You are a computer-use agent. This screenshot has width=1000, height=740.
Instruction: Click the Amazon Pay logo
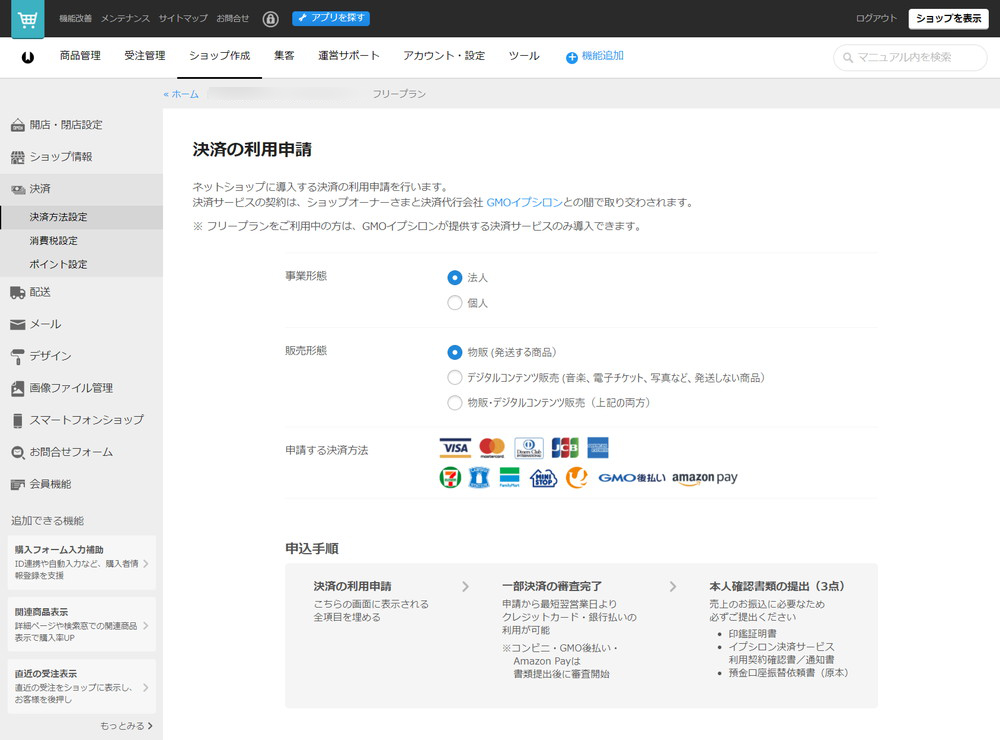[x=705, y=478]
